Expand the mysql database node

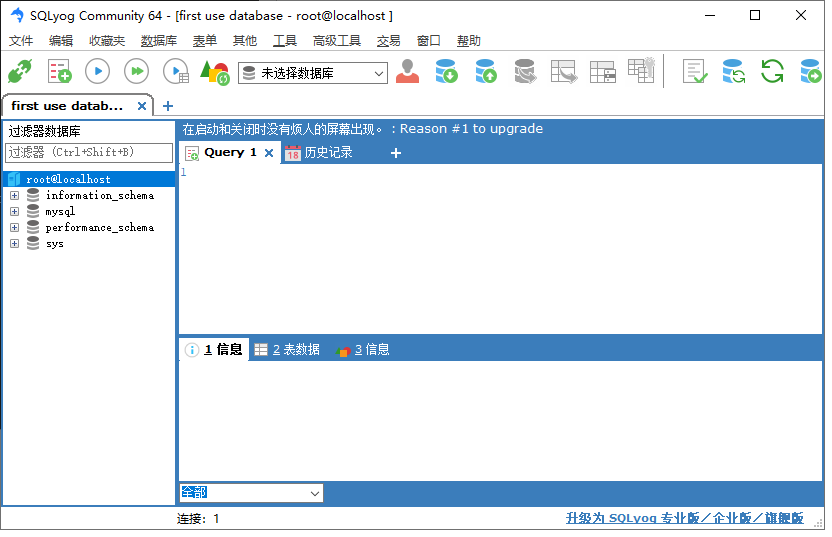pyautogui.click(x=14, y=212)
